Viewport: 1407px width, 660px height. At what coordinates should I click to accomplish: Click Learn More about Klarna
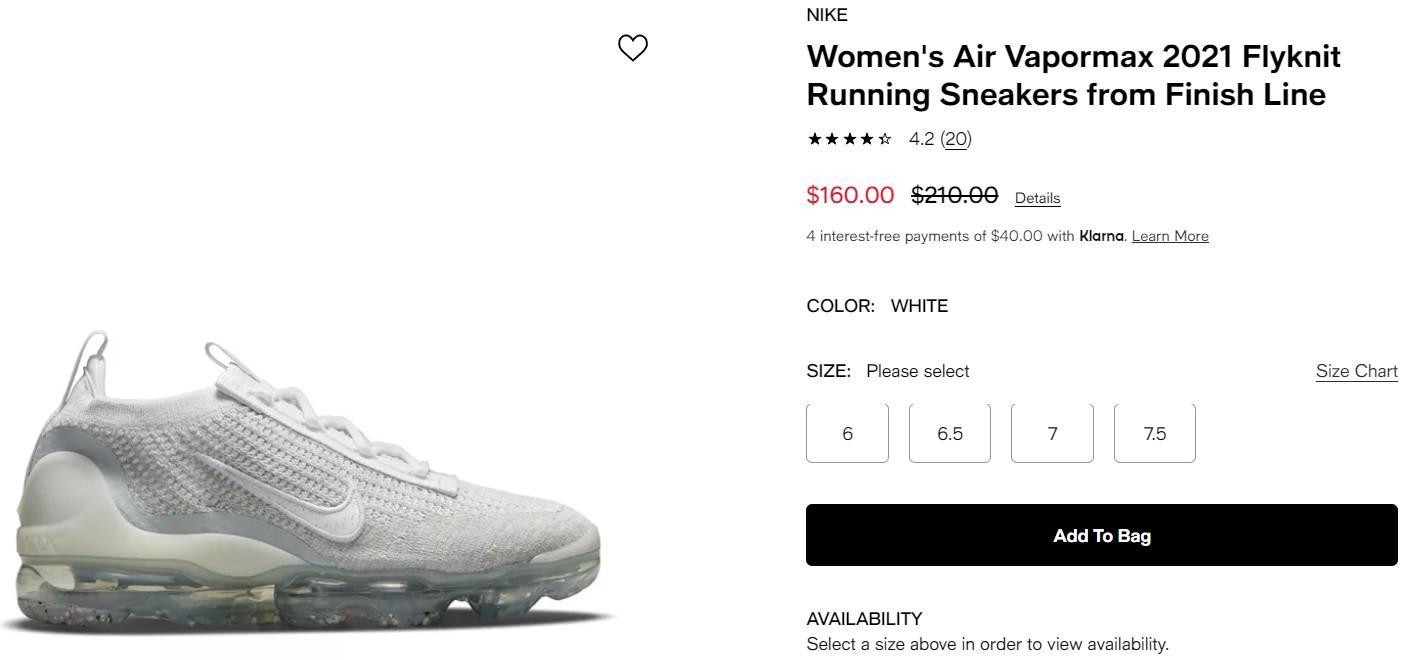1170,236
